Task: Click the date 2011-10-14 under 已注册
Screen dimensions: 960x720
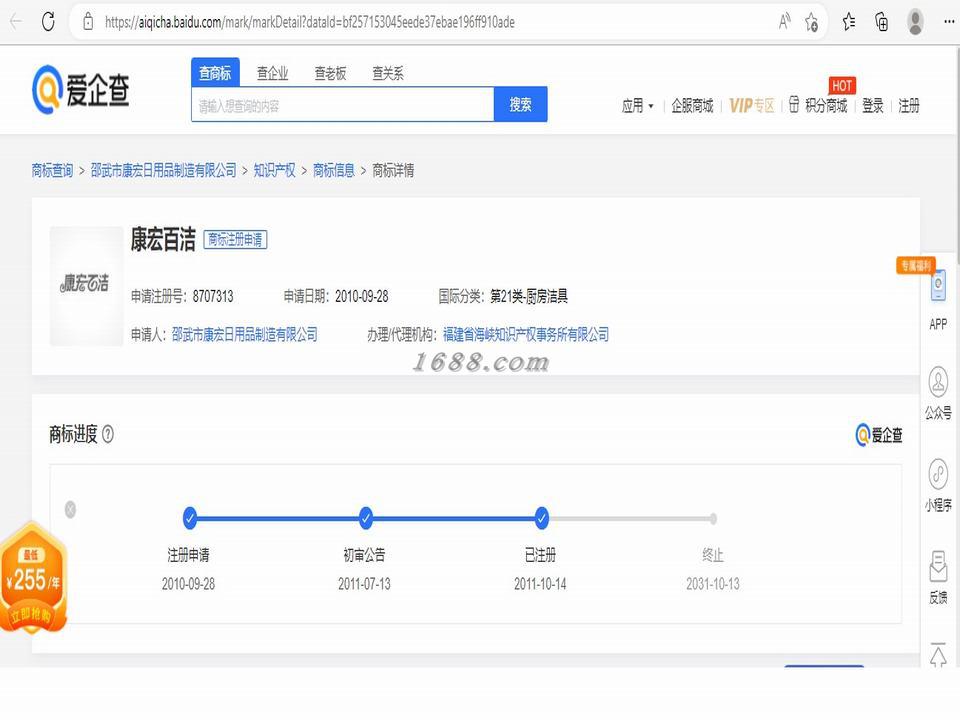Action: (x=540, y=583)
